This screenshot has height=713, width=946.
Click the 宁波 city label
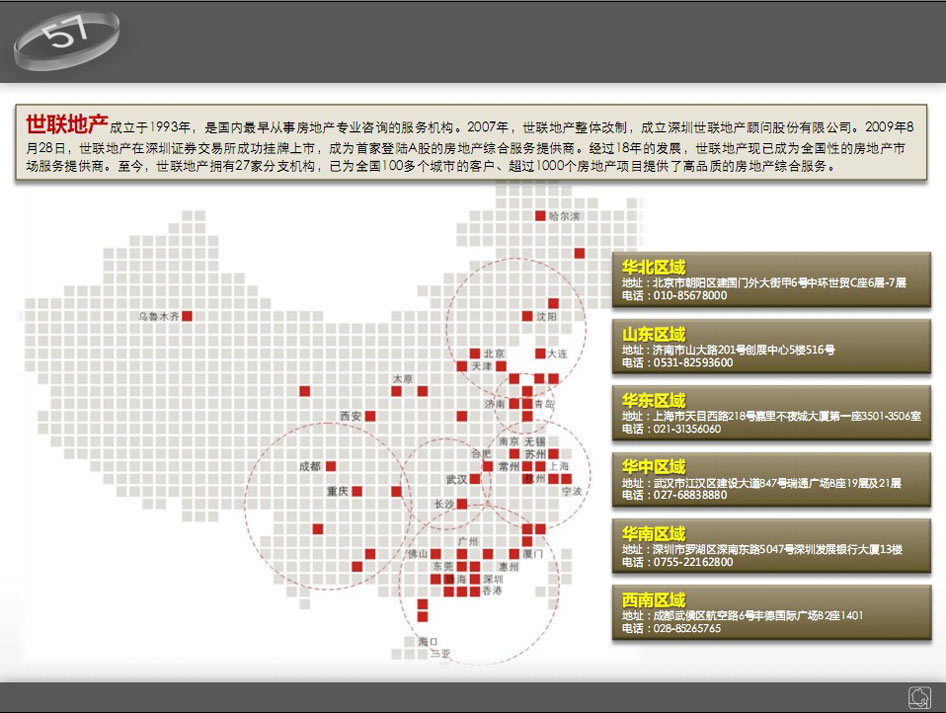click(572, 492)
